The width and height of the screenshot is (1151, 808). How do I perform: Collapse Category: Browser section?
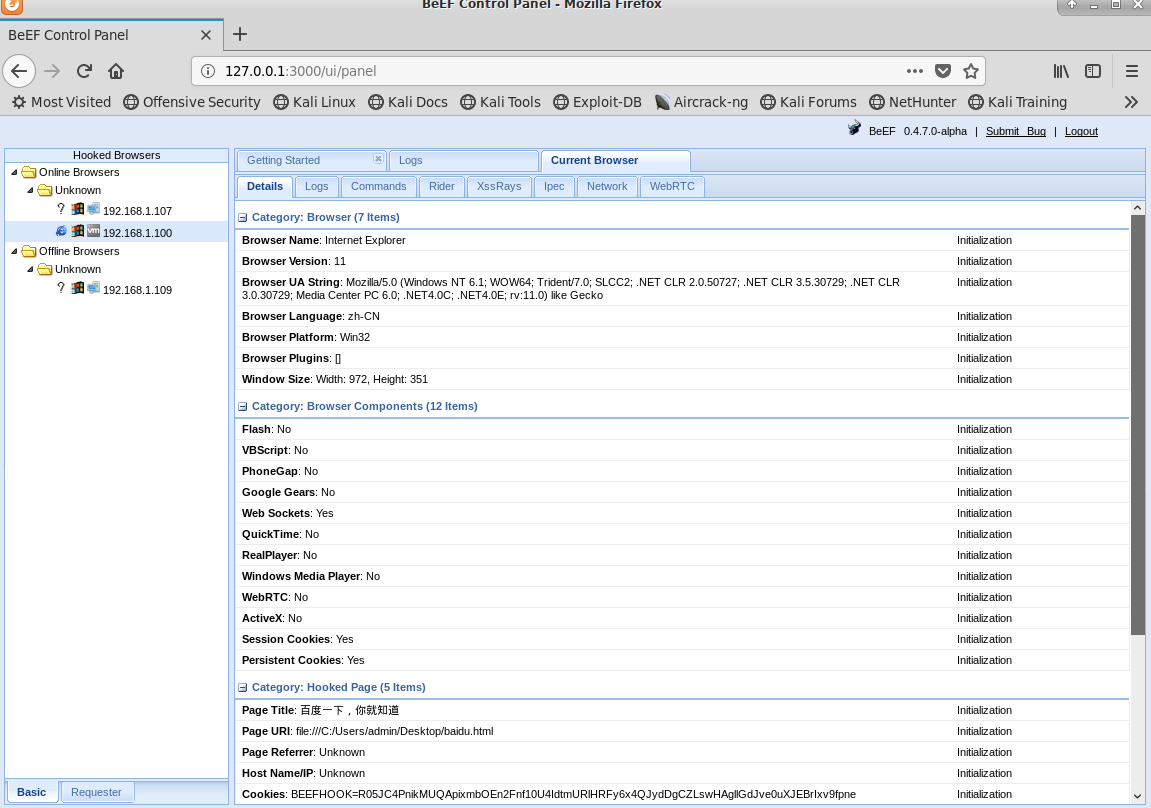click(242, 218)
